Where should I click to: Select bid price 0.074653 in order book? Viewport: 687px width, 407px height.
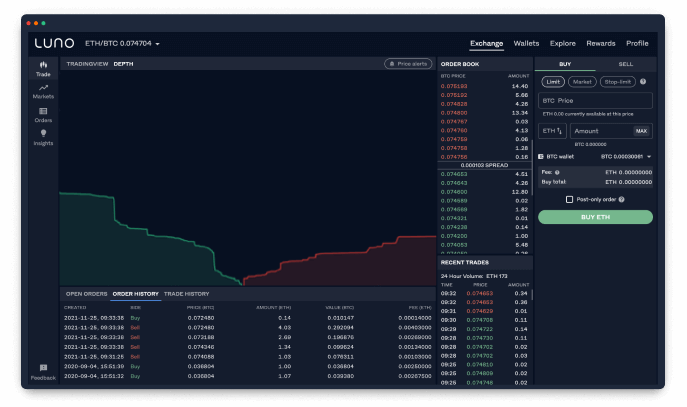454,174
